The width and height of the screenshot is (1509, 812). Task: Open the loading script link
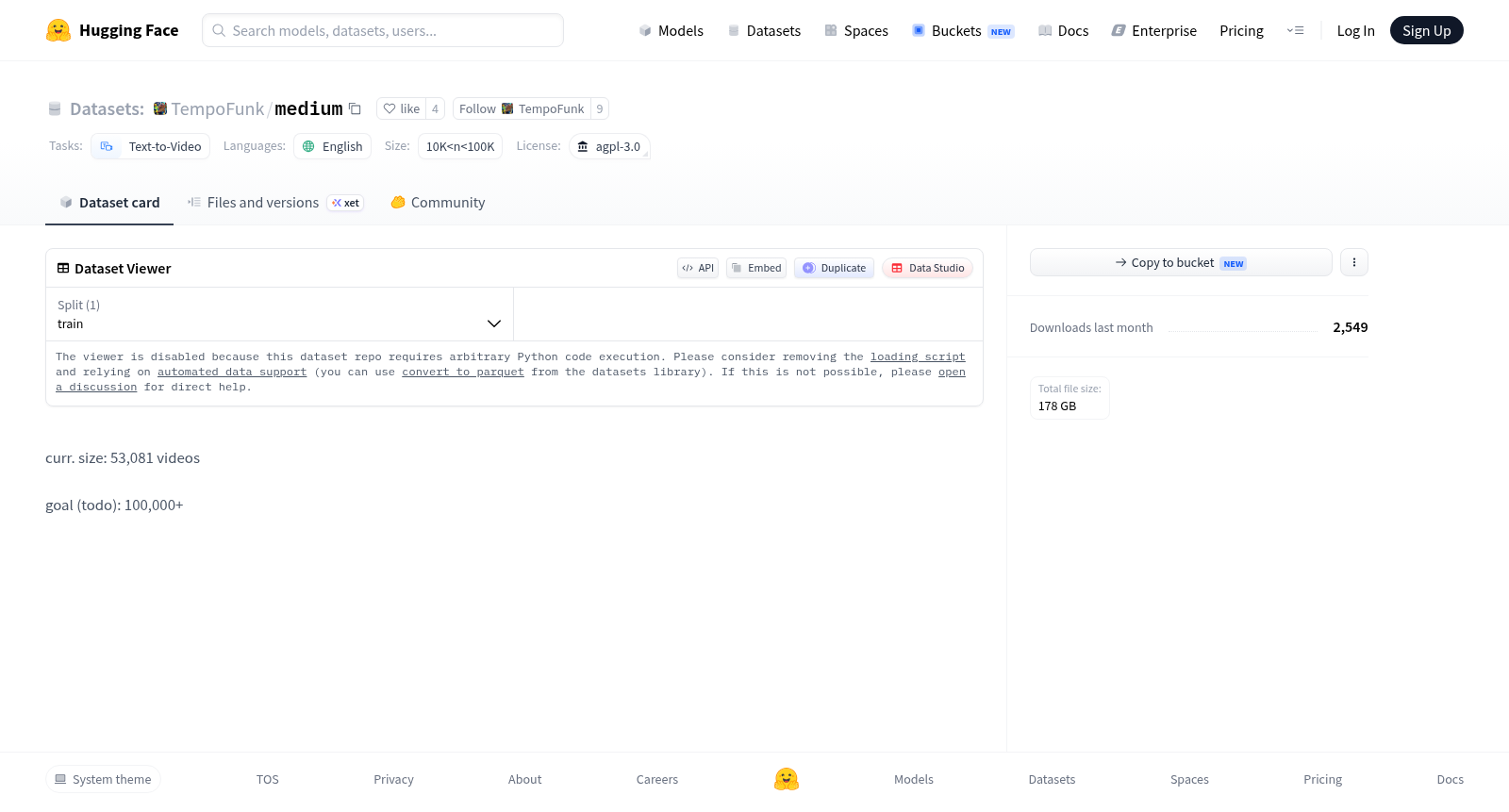918,356
